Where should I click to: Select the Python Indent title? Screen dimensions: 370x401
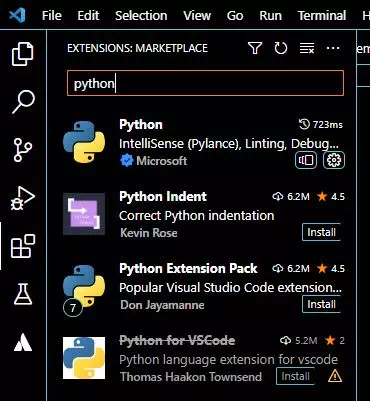click(163, 196)
